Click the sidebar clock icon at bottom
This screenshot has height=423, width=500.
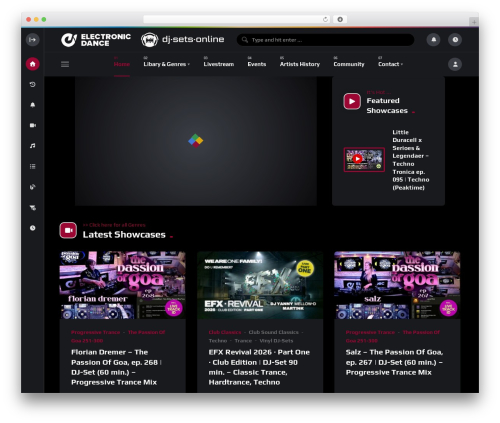tap(33, 228)
